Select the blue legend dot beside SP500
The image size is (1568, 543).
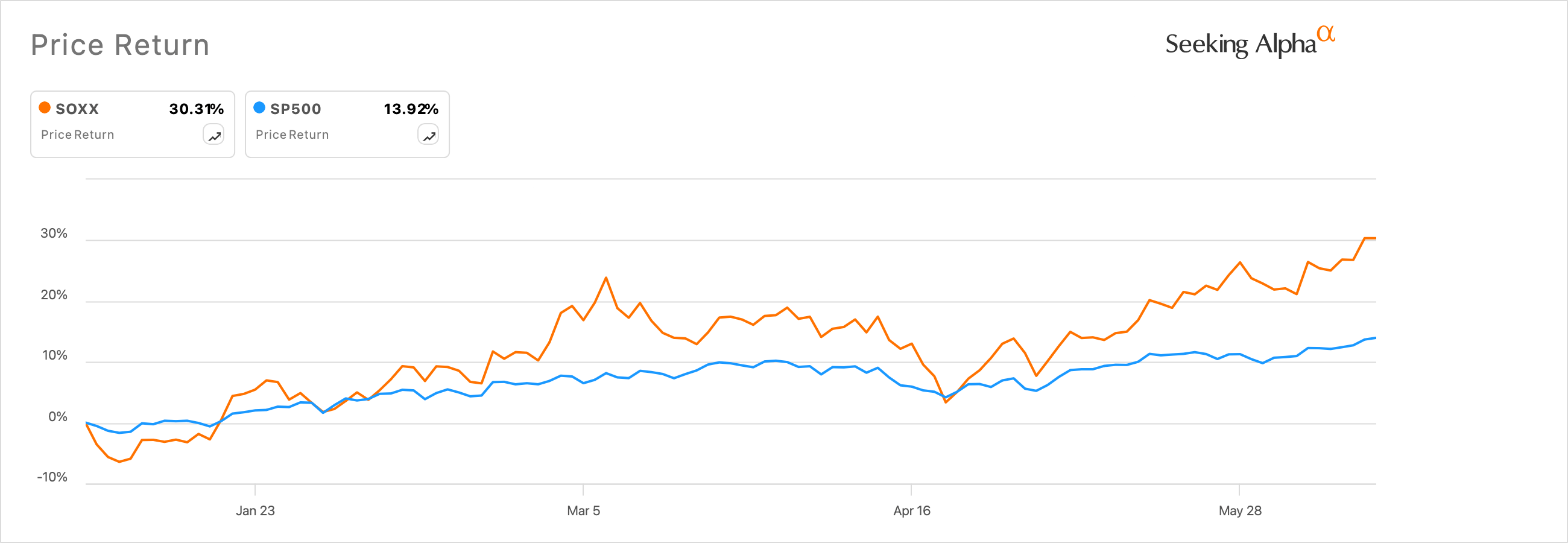coord(259,107)
